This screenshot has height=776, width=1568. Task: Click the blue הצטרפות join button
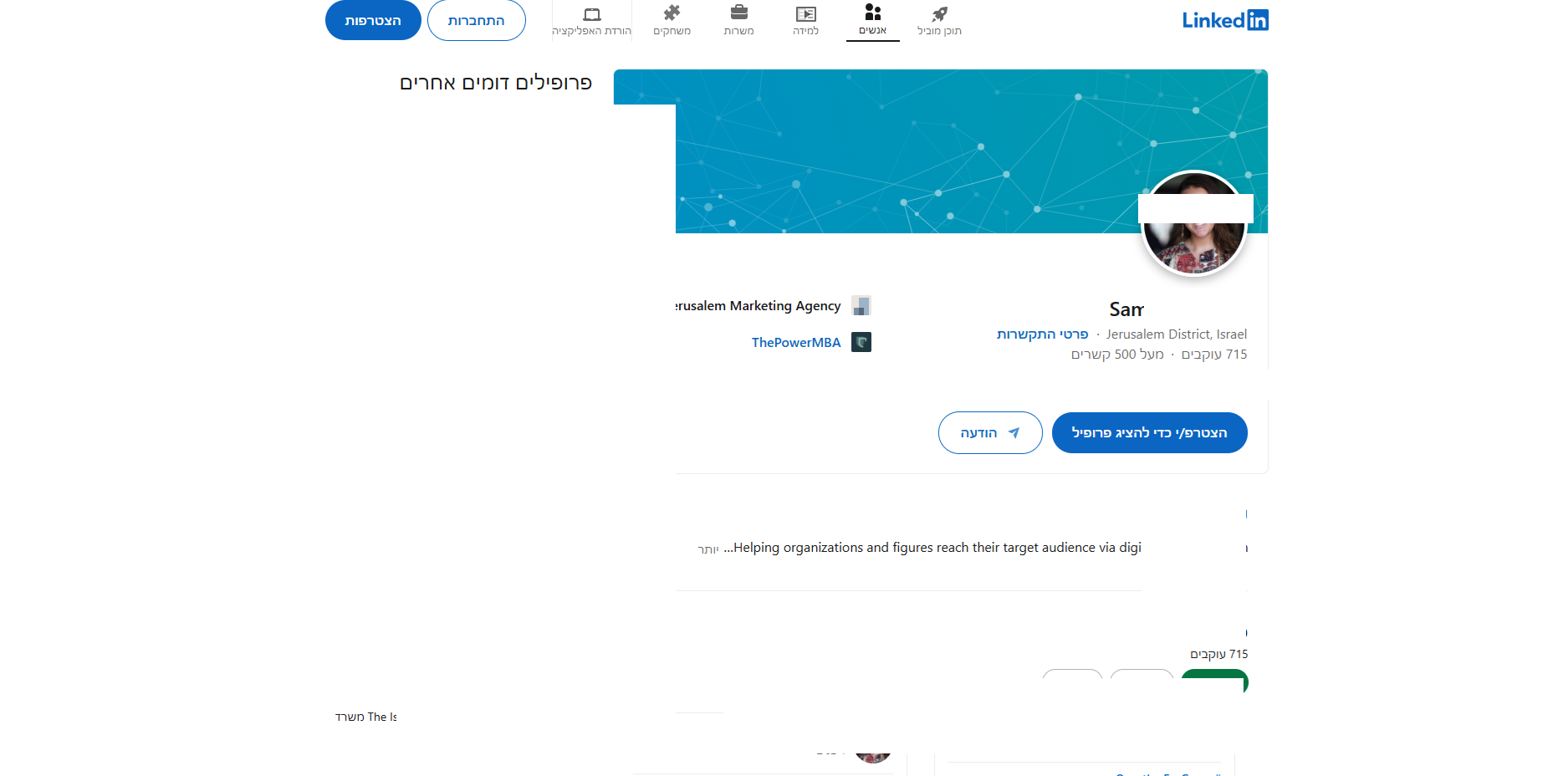(x=373, y=20)
